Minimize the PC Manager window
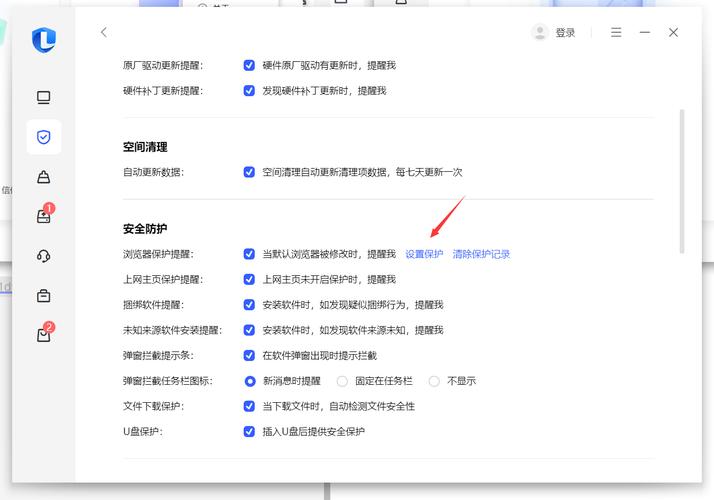The width and height of the screenshot is (714, 500). click(645, 32)
